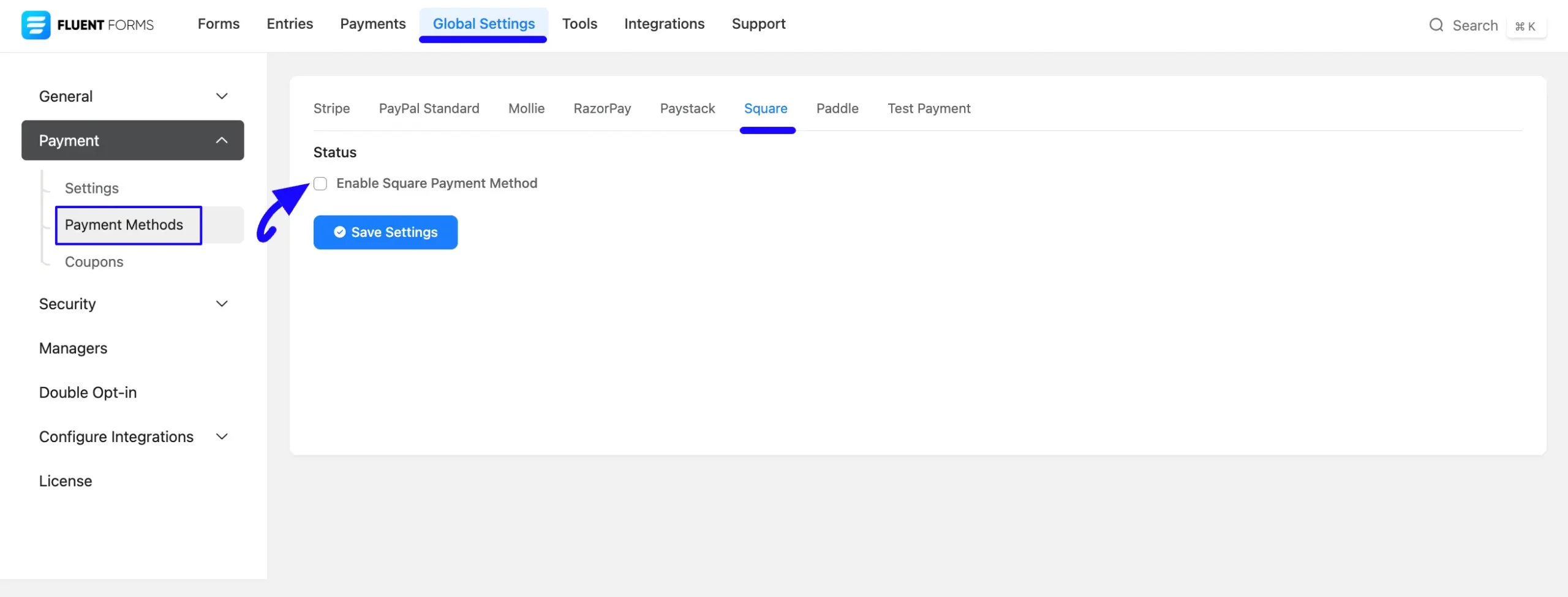The height and width of the screenshot is (597, 1568).
Task: Enable Square Payment Method checkbox
Action: [x=320, y=184]
